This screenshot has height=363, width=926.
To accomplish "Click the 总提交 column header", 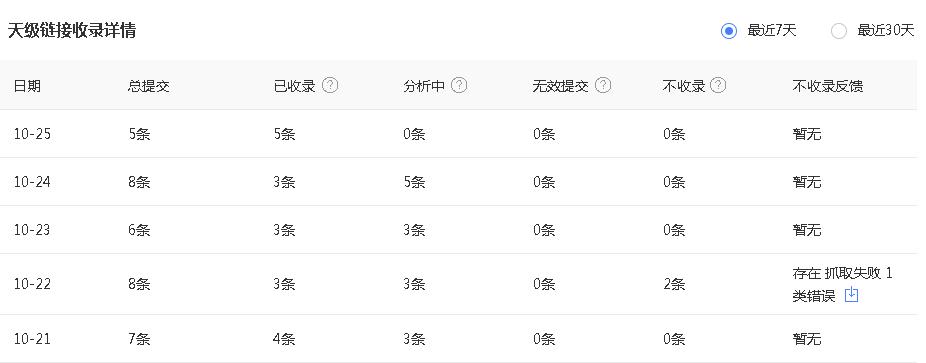I will click(x=148, y=86).
